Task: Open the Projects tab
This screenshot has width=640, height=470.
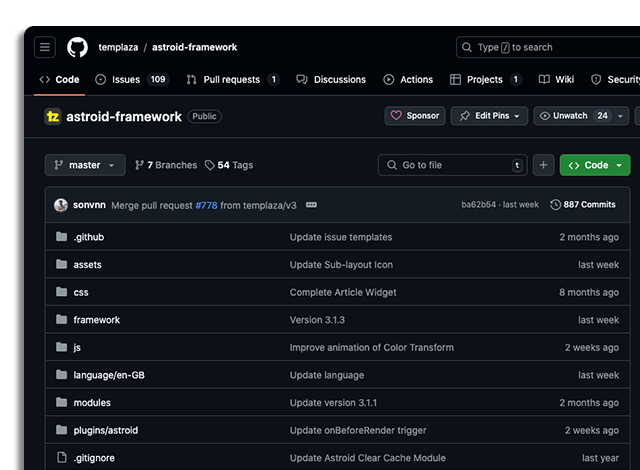Action: pos(486,80)
